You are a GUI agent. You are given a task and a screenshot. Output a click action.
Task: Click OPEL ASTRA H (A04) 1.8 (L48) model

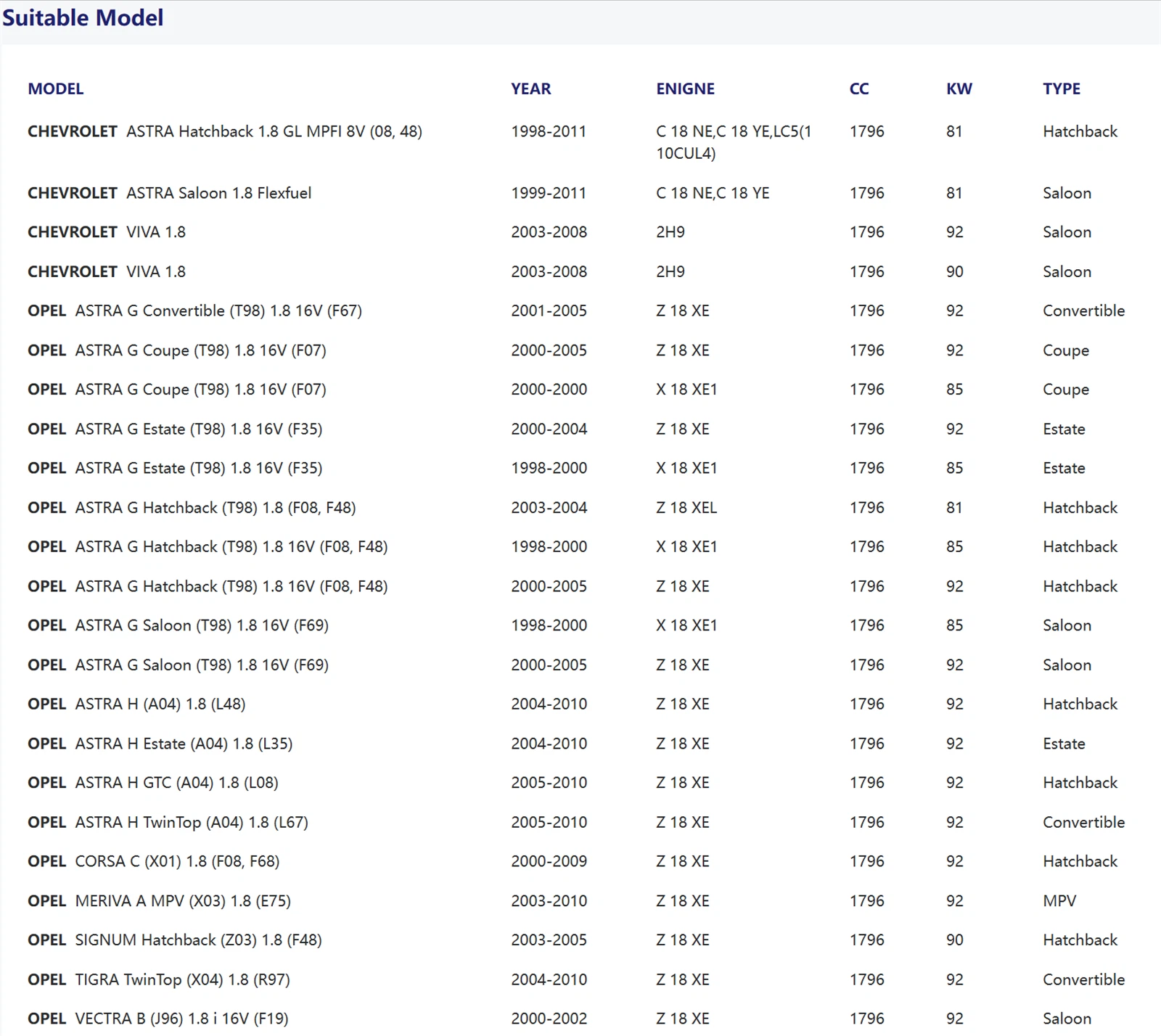(136, 704)
